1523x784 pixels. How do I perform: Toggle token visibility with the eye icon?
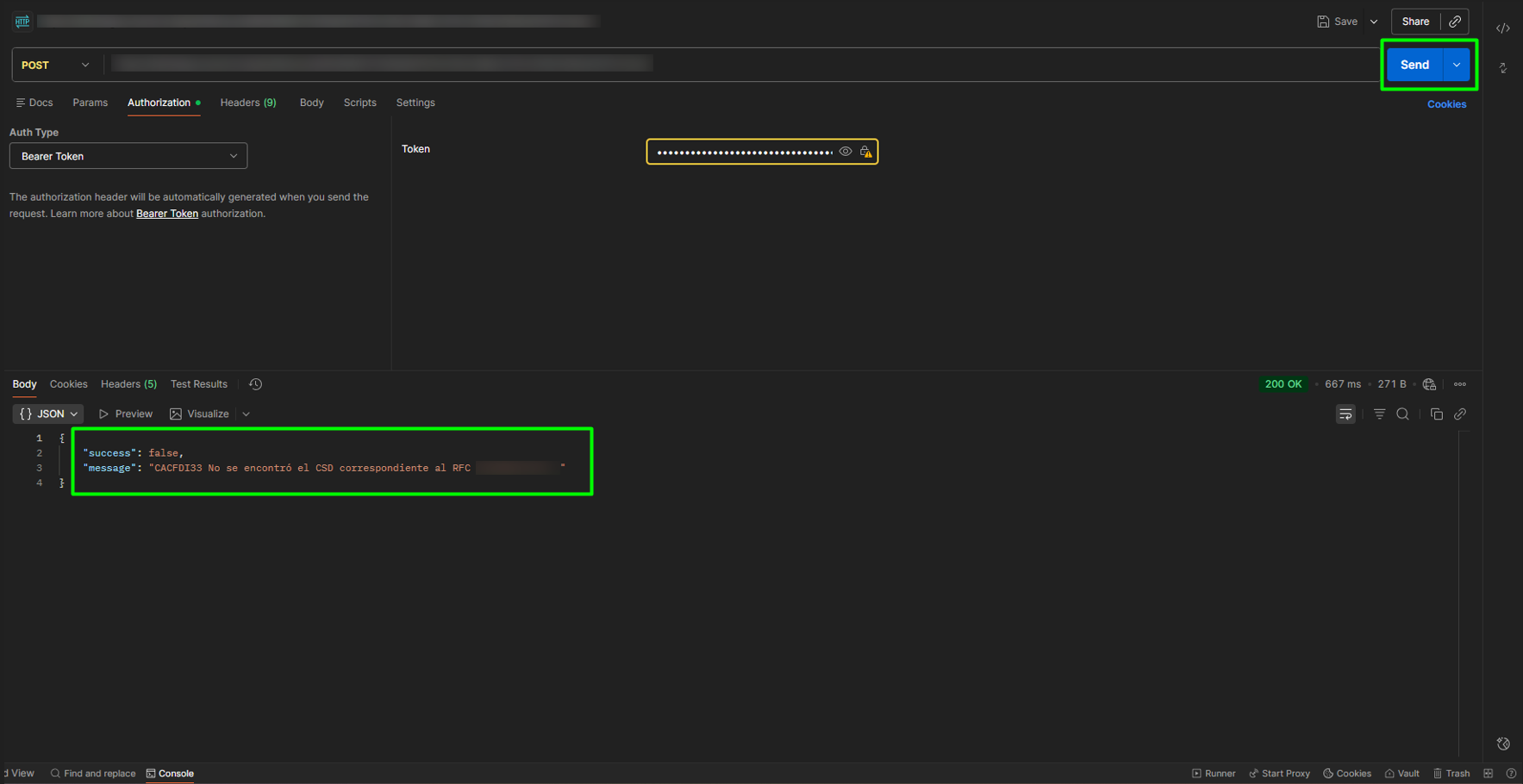point(845,152)
